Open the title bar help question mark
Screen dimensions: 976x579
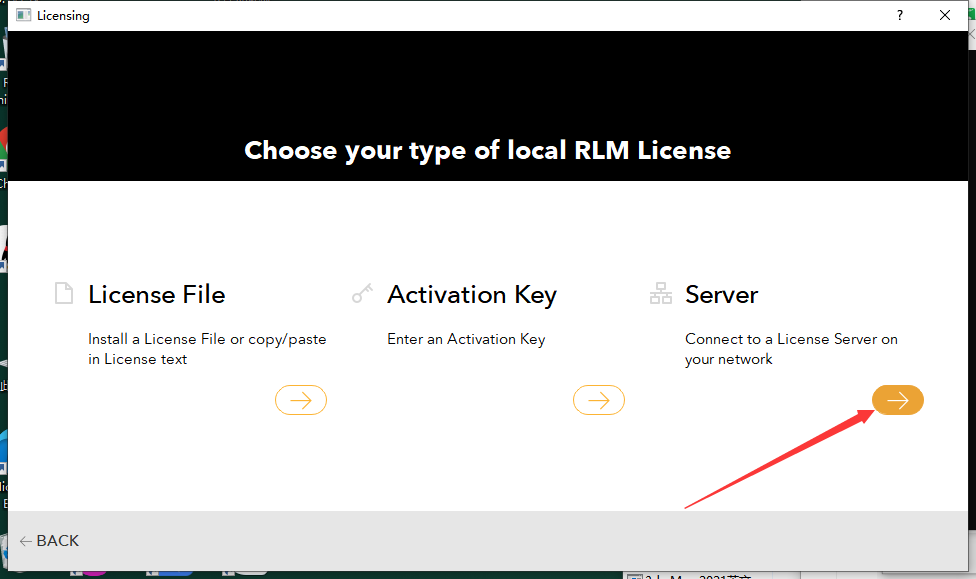coord(900,15)
